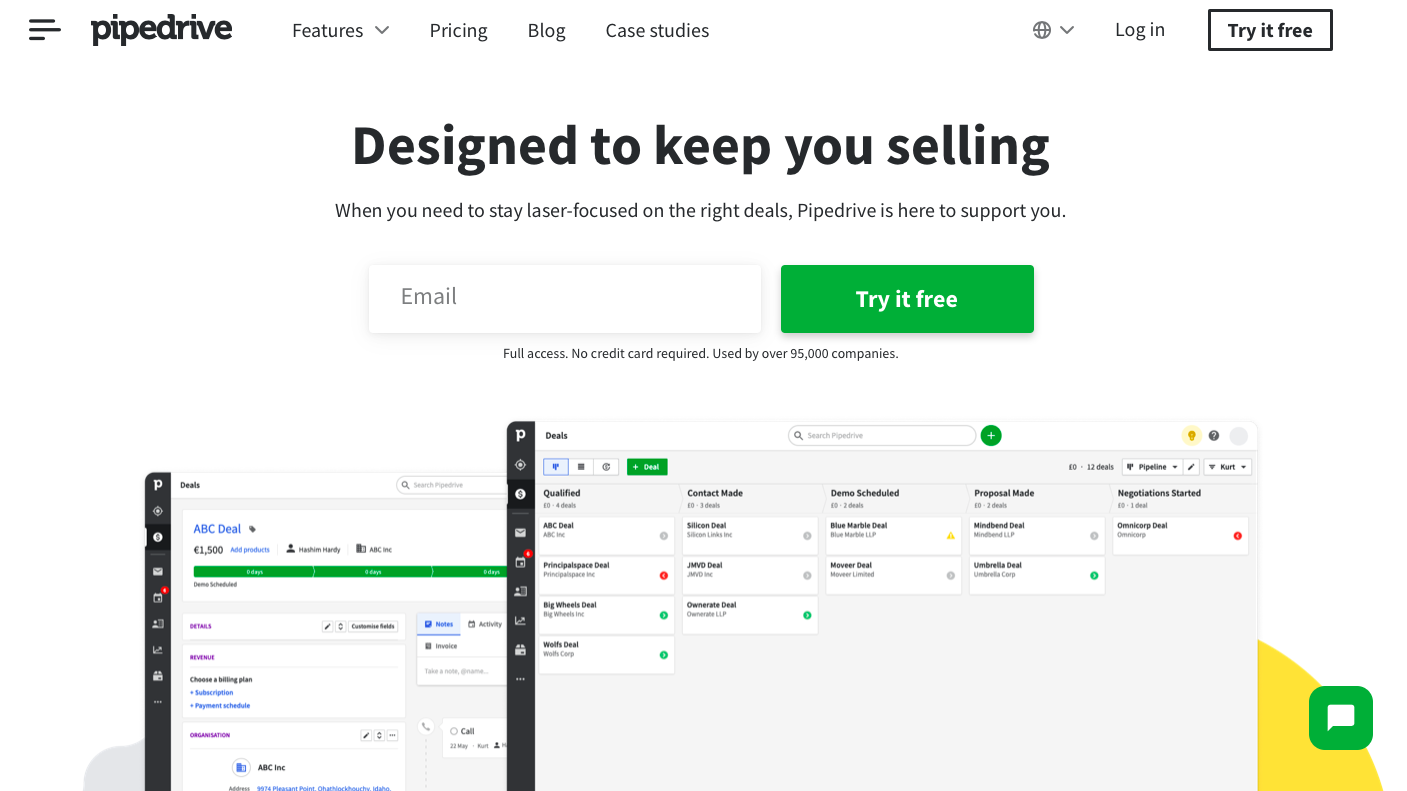Switch to pipeline kanban view toggle
Viewport: 1407px width, 791px height.
click(556, 467)
